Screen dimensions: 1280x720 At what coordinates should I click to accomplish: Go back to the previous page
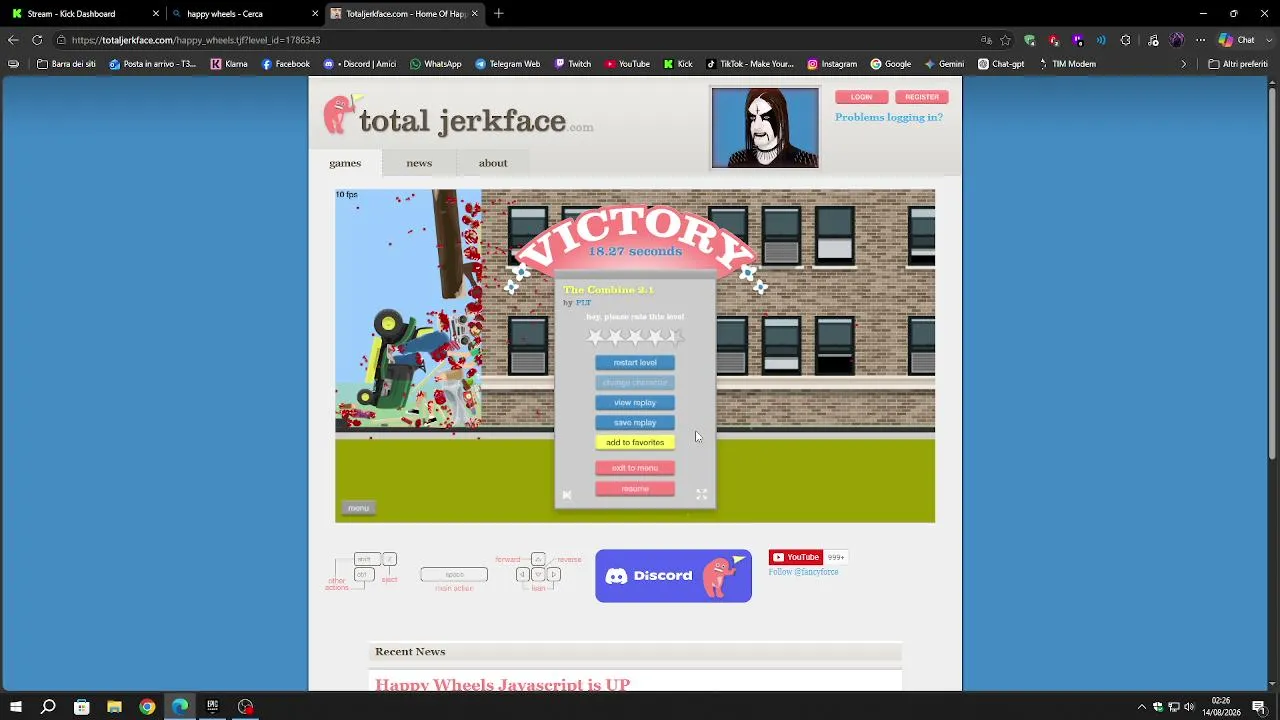[13, 40]
